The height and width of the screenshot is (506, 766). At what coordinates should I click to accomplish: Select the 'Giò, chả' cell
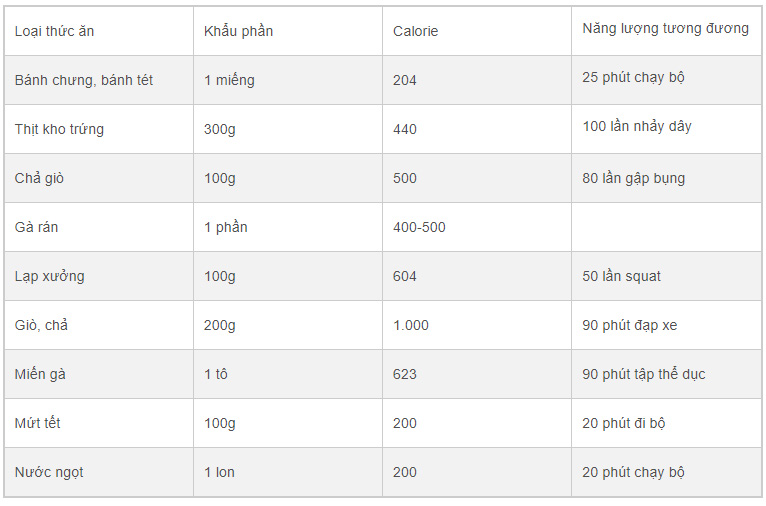click(x=42, y=325)
